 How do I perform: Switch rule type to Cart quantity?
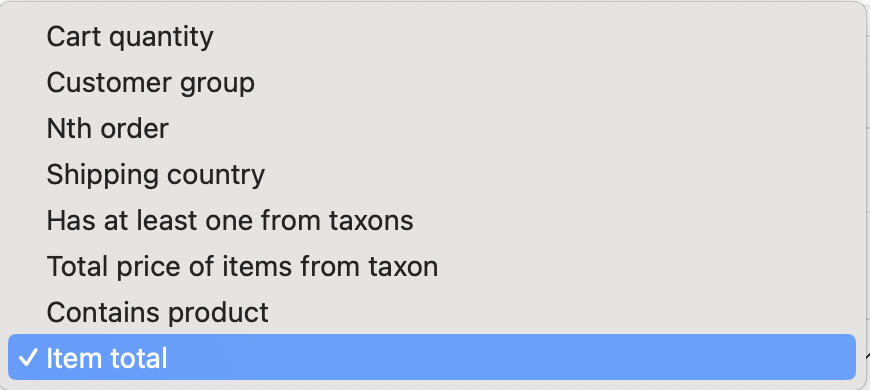pos(432,37)
